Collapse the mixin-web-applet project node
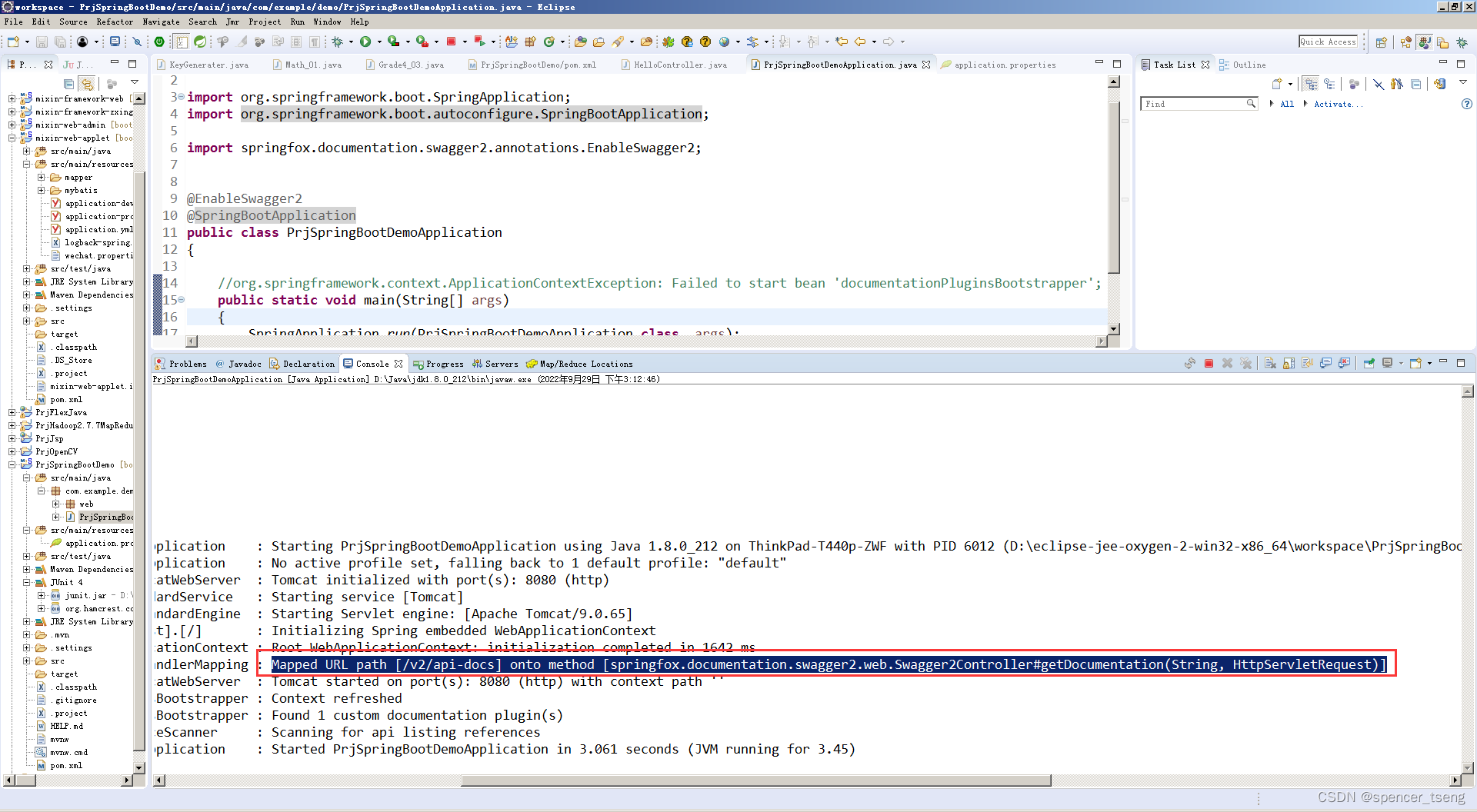 pos(12,138)
